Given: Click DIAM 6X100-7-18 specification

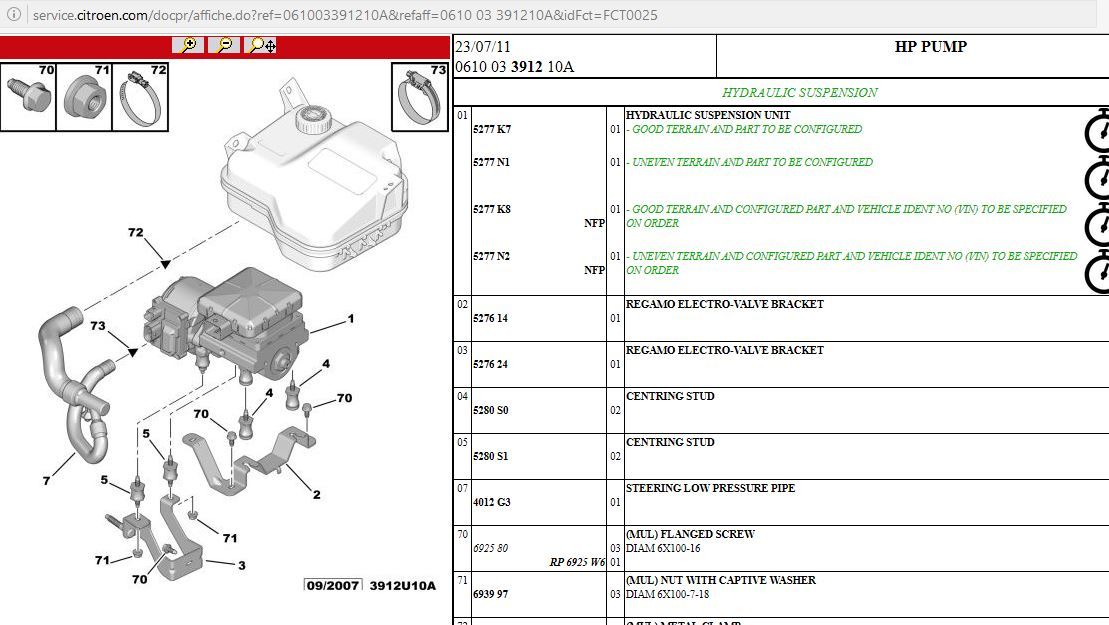Looking at the screenshot, I should coord(667,594).
